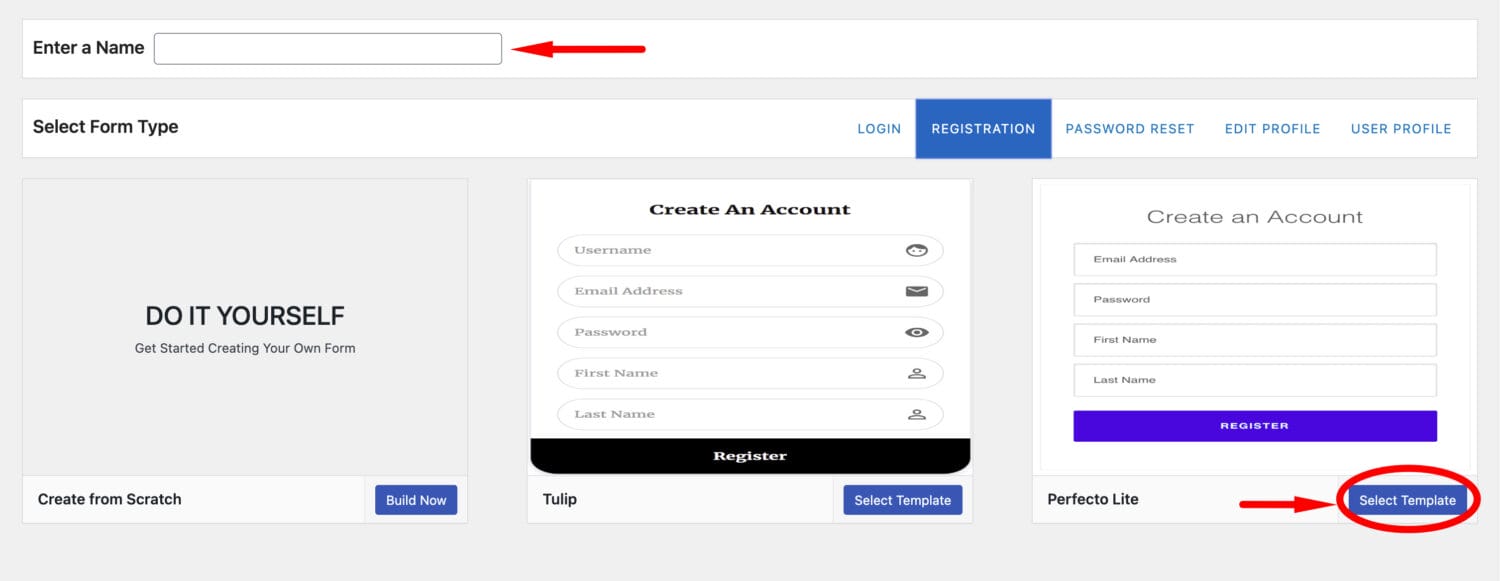Click the First Name field in Perfecto Lite preview

click(x=1255, y=340)
